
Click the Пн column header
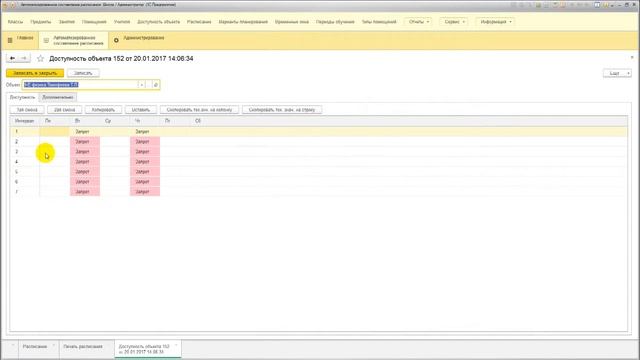(x=55, y=121)
